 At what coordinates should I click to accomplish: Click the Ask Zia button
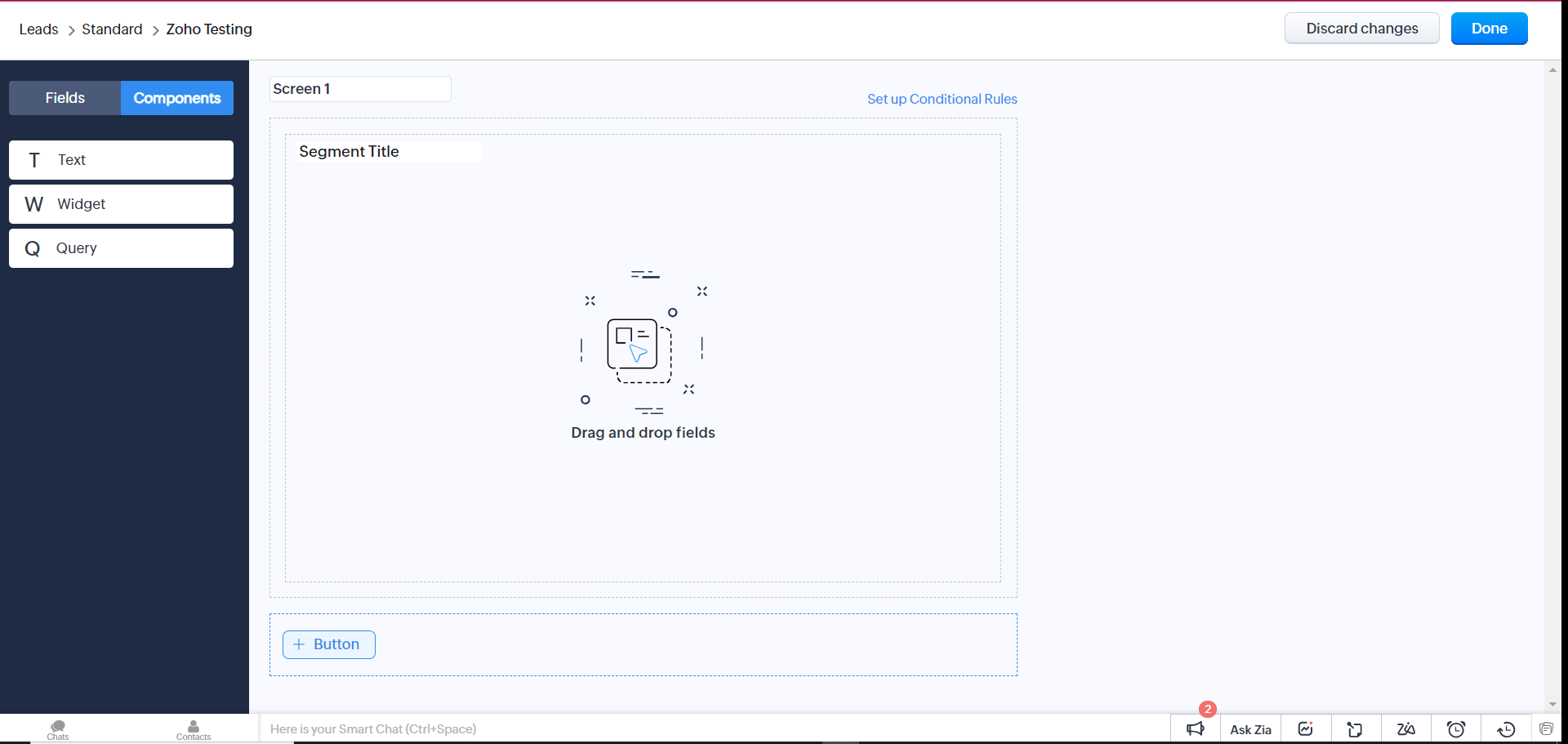coord(1250,729)
